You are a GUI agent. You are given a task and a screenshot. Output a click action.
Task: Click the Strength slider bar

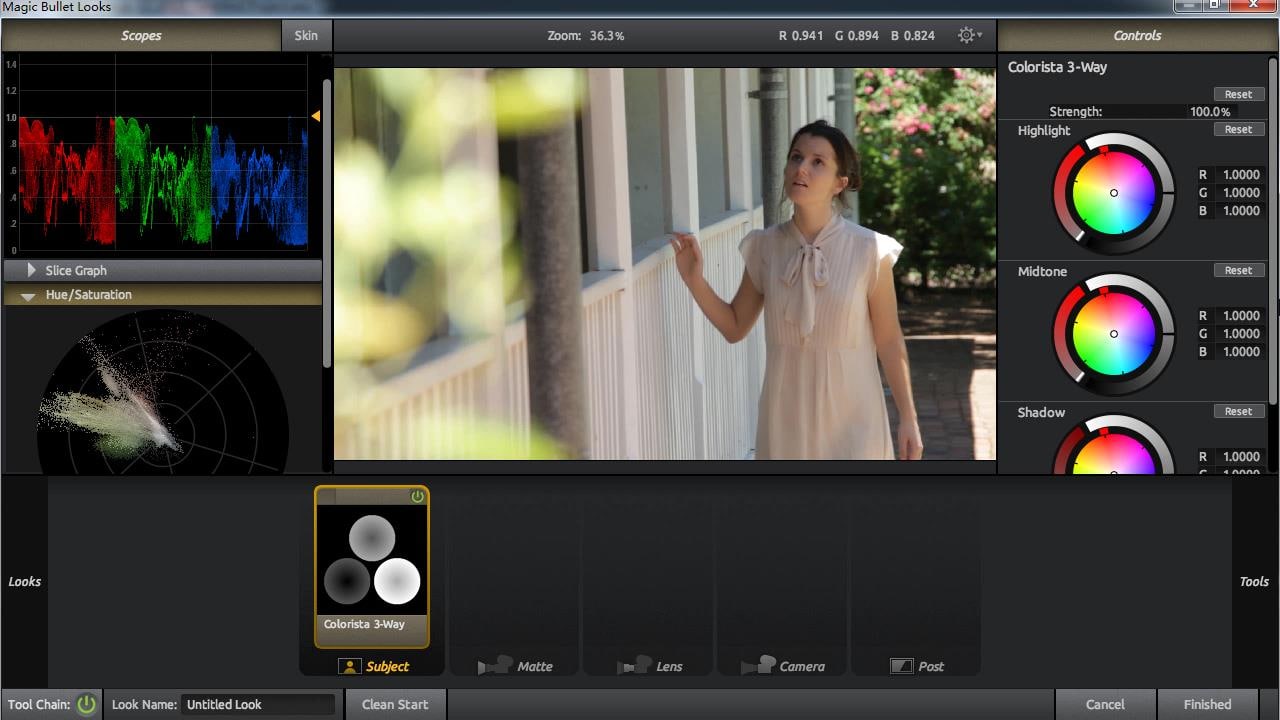(1141, 111)
